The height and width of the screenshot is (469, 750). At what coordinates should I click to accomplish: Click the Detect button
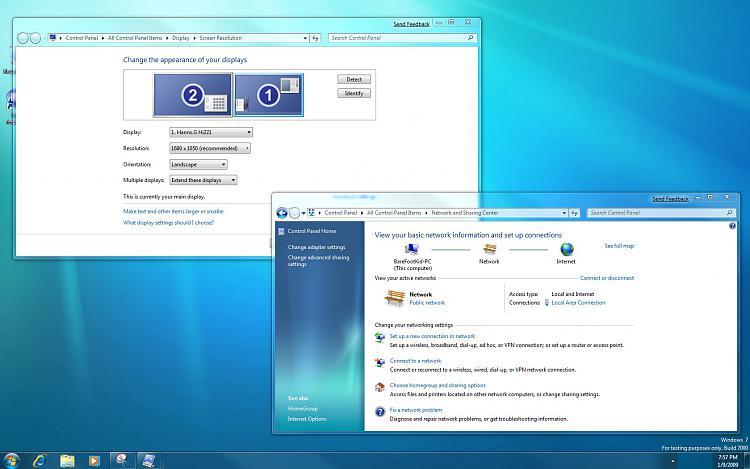(354, 79)
